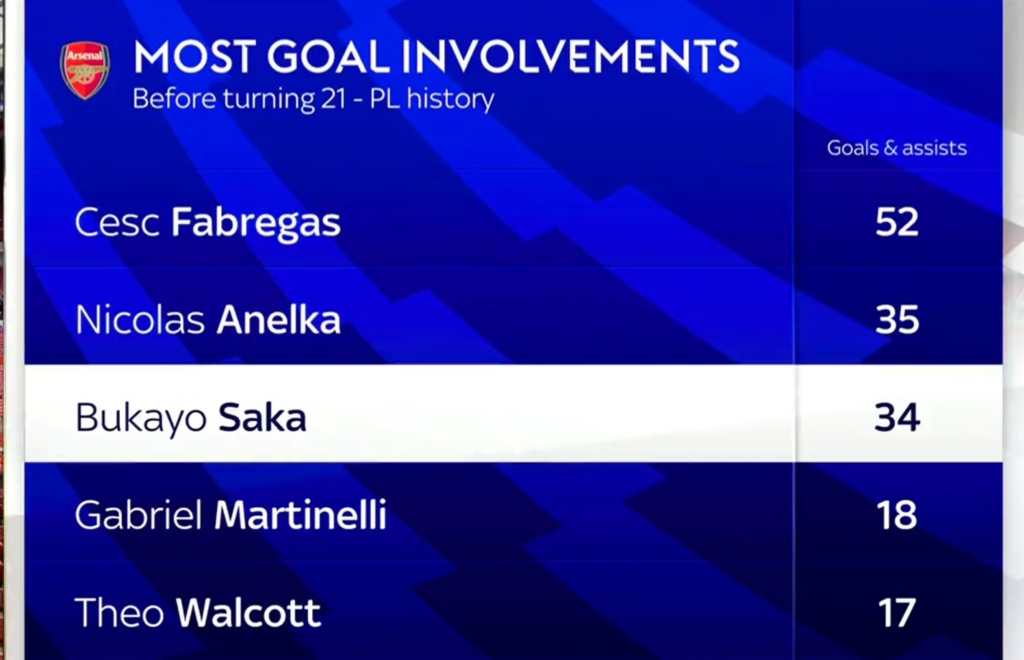Click the word Martinelli in bold
Viewport: 1024px width, 660px height.
[300, 516]
